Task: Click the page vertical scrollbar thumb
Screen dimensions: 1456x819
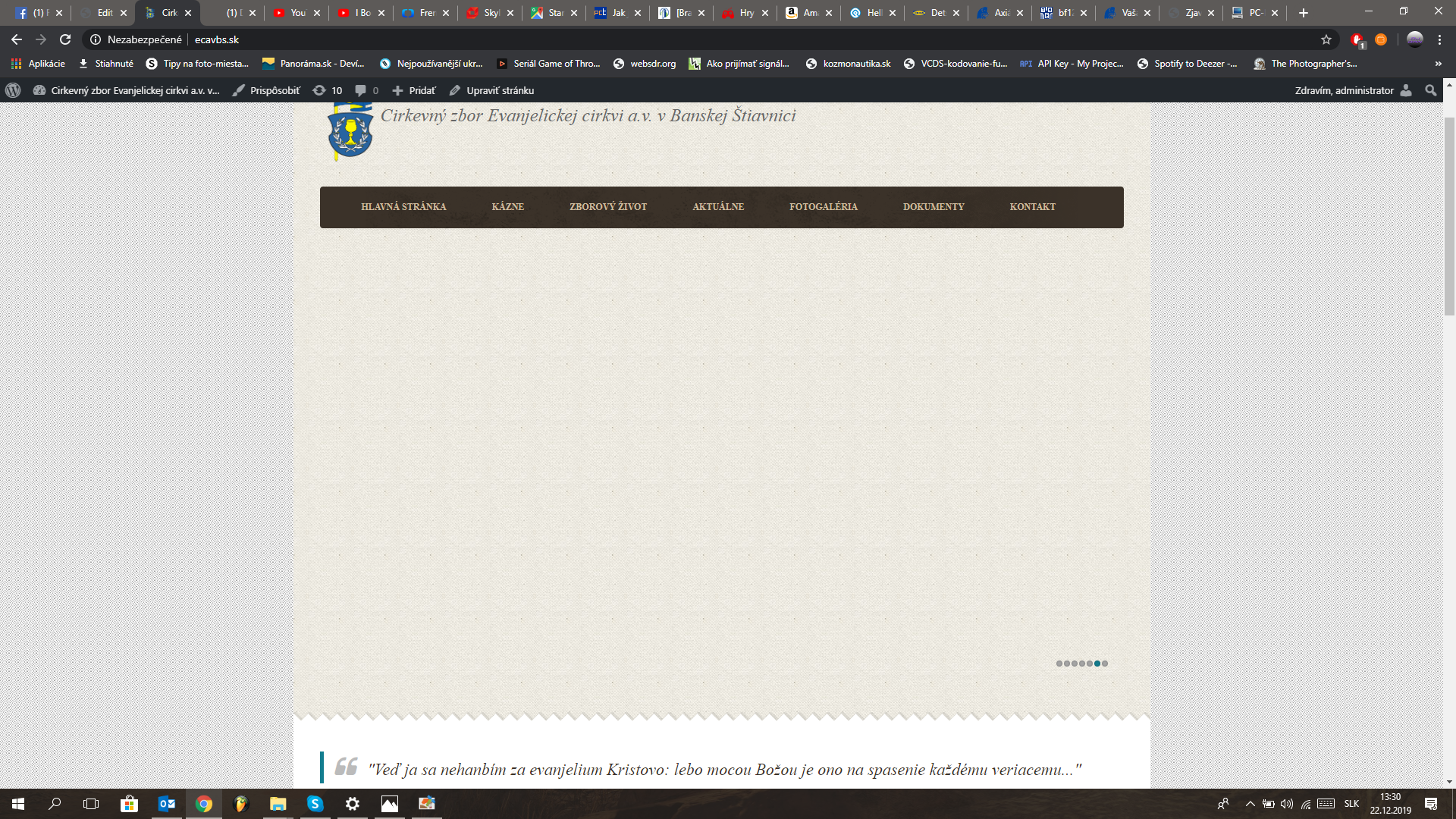Action: tap(1448, 216)
